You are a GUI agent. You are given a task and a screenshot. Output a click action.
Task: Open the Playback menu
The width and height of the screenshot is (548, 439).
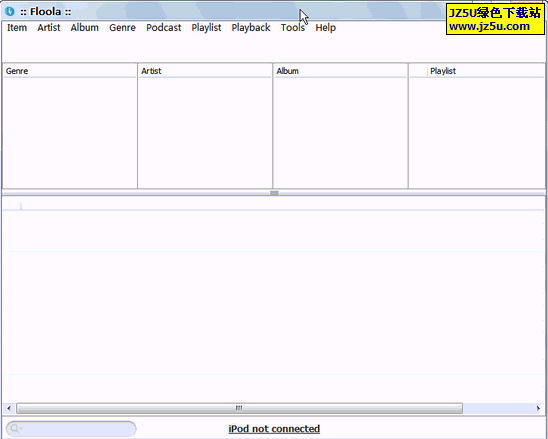(251, 28)
